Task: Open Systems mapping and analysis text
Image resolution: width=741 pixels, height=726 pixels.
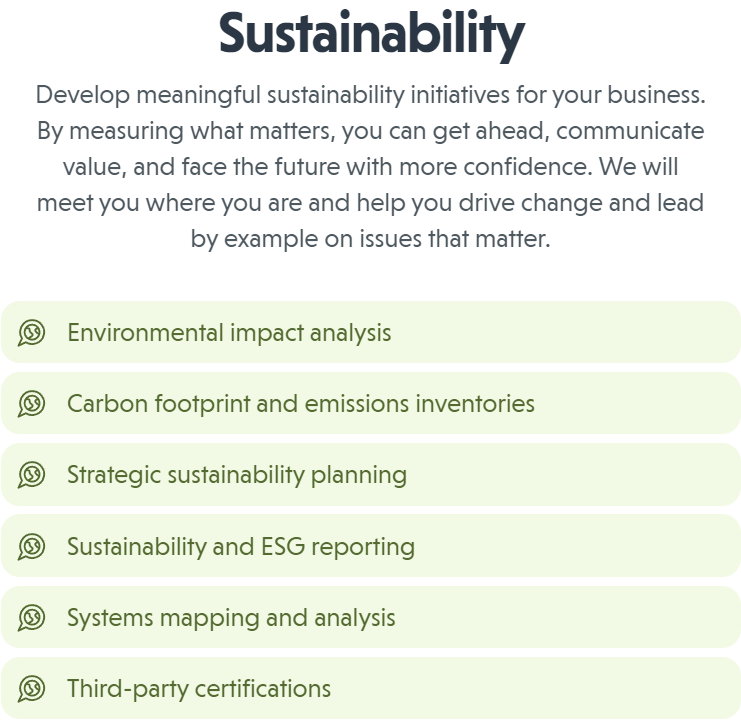Action: [231, 618]
